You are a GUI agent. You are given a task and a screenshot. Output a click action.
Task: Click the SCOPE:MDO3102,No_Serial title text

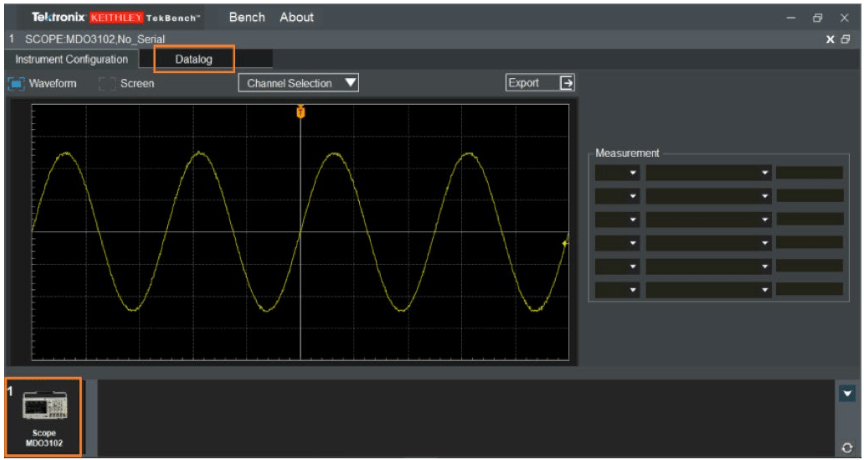[95, 39]
